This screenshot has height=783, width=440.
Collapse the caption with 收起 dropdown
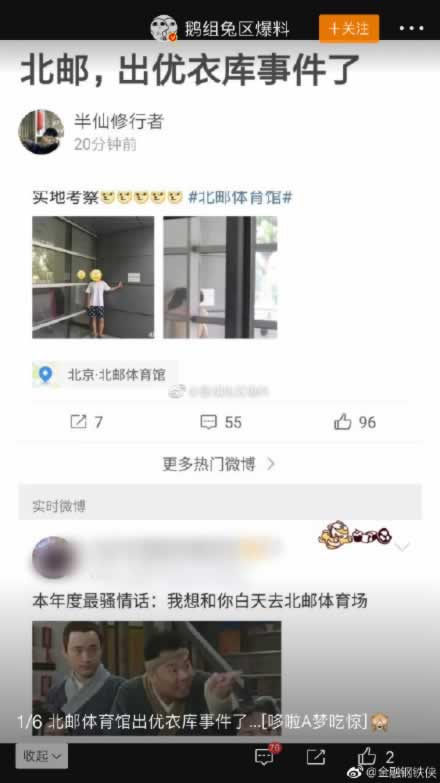pyautogui.click(x=41, y=756)
